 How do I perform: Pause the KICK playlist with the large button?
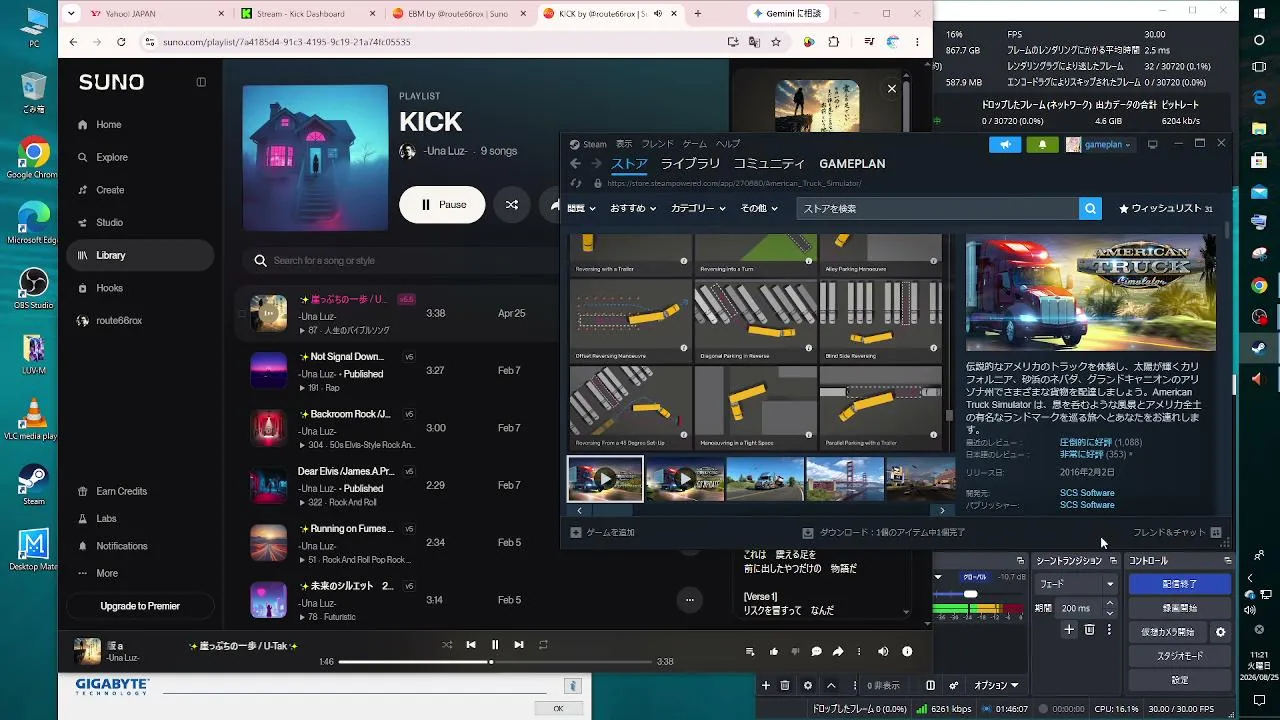[442, 205]
